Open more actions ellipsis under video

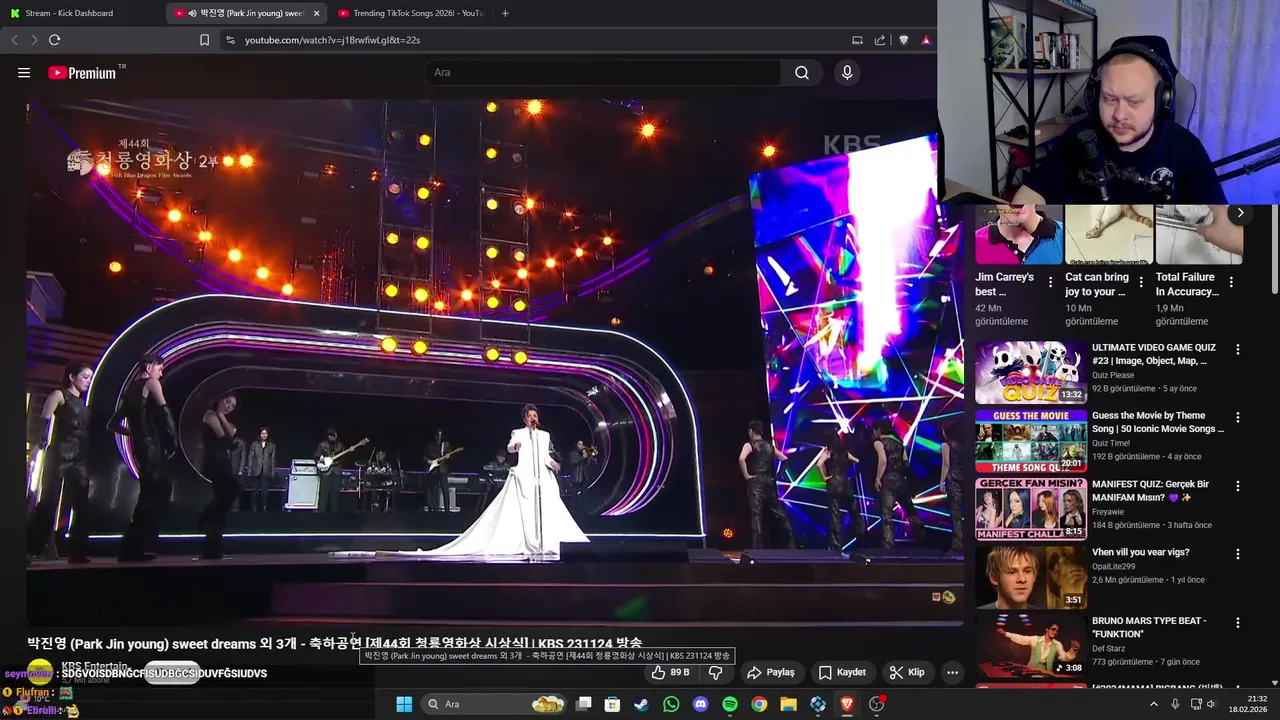point(953,673)
